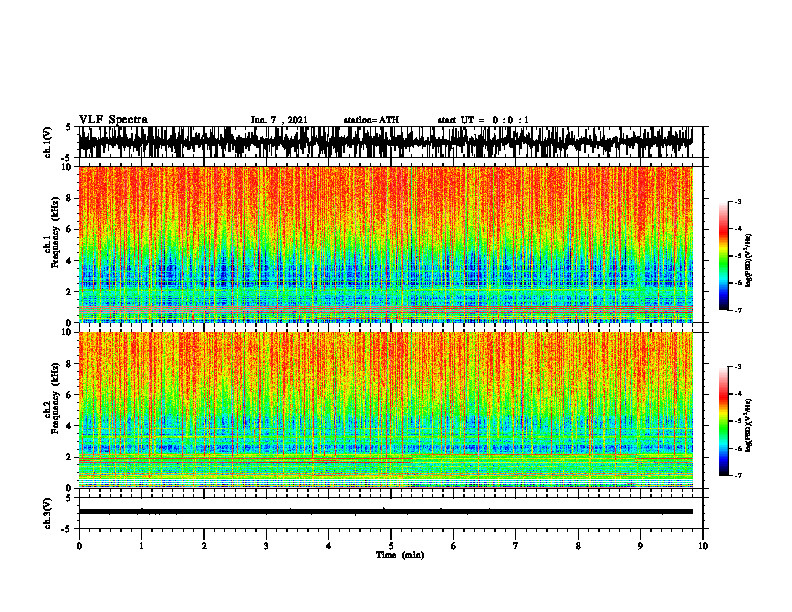Screen dimensions: 792x612
Task: Click the "4" kHz tick on ch.2 frequency axis
Action: click(69, 426)
